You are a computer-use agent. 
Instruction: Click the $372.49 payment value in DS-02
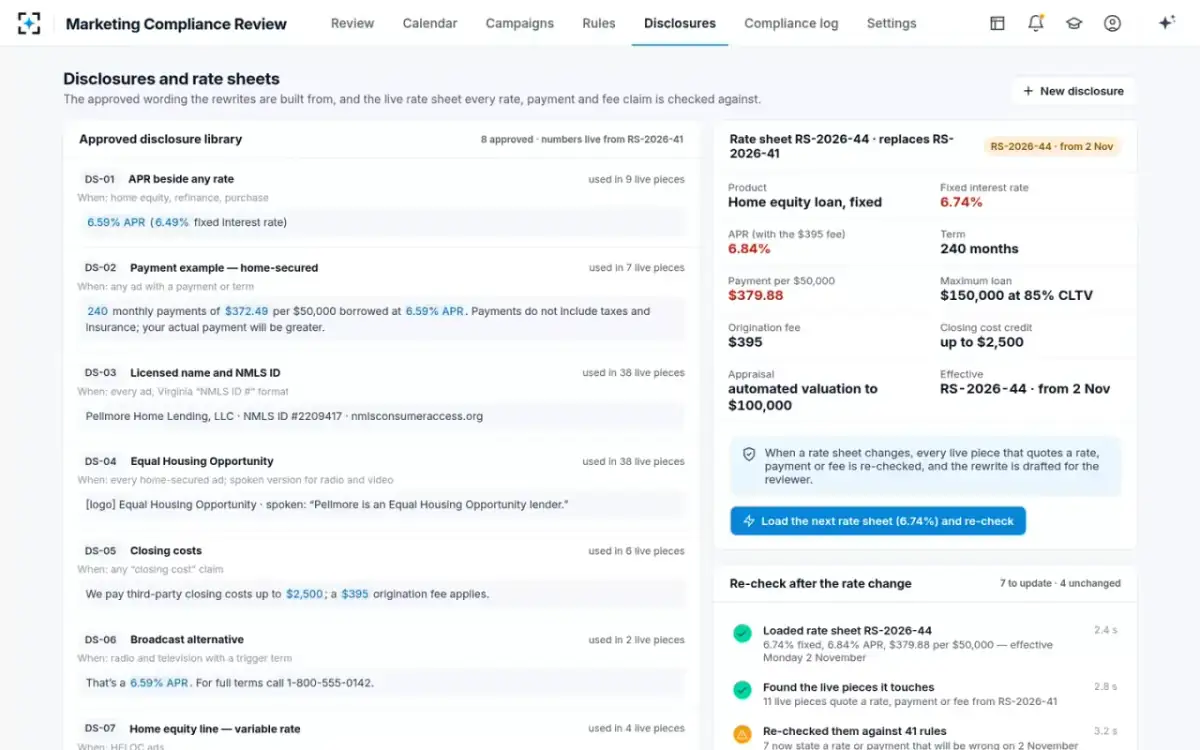click(x=246, y=311)
